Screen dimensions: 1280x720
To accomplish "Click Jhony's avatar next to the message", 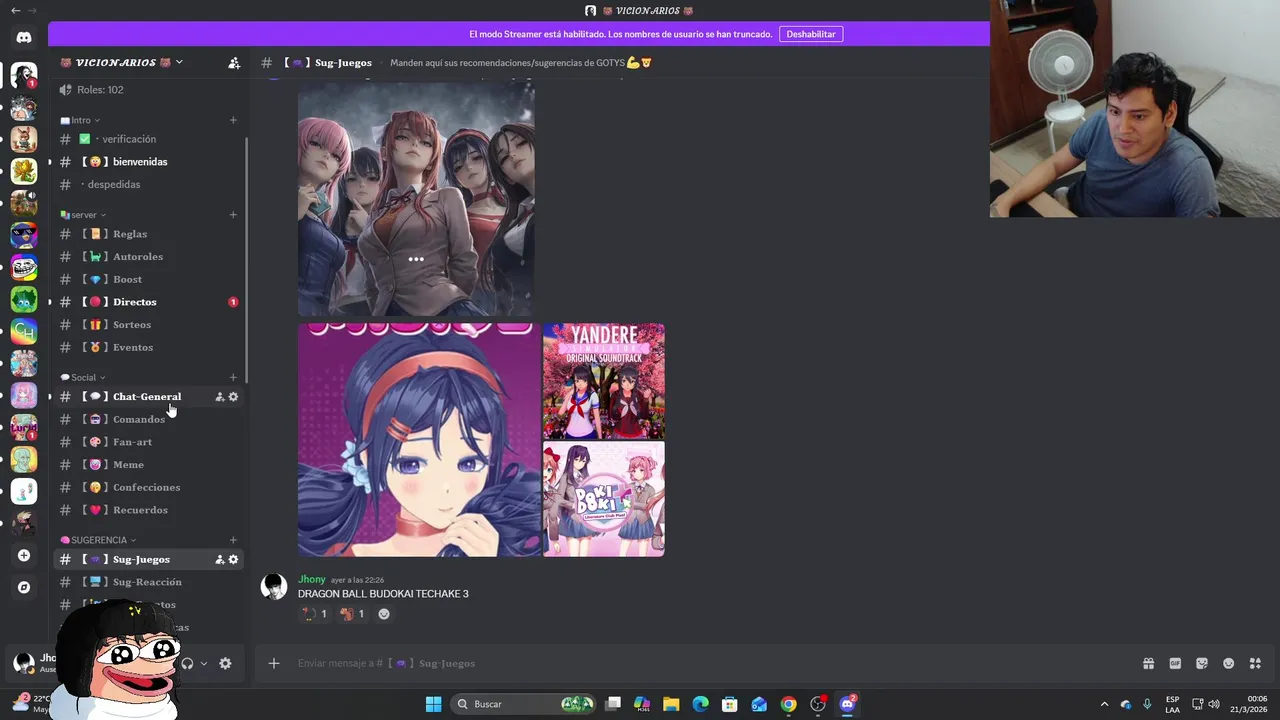I will coord(274,587).
